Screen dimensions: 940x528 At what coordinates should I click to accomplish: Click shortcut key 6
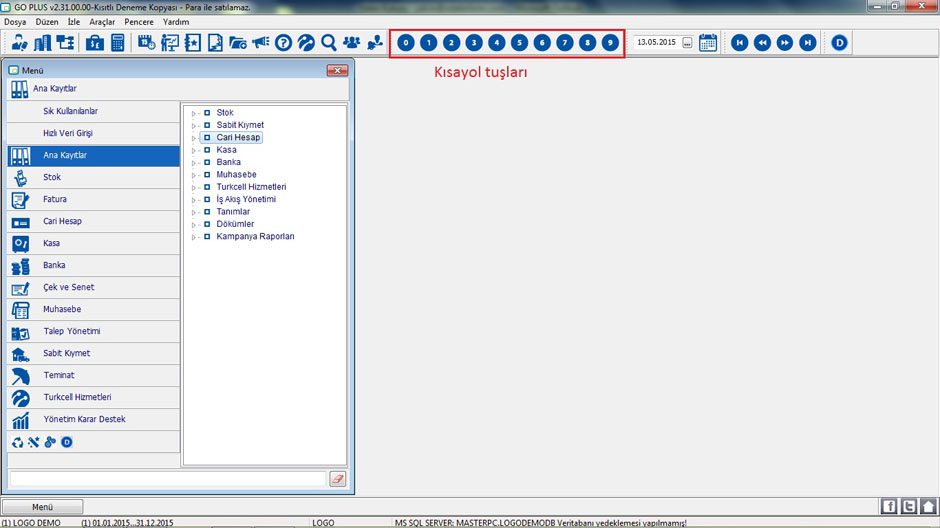point(542,43)
